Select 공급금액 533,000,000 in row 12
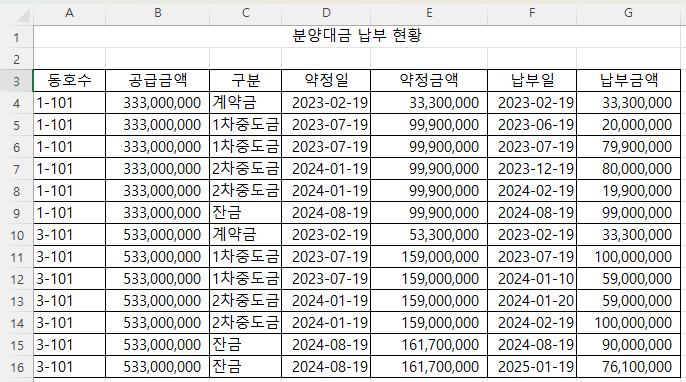The height and width of the screenshot is (382, 686). tap(158, 279)
